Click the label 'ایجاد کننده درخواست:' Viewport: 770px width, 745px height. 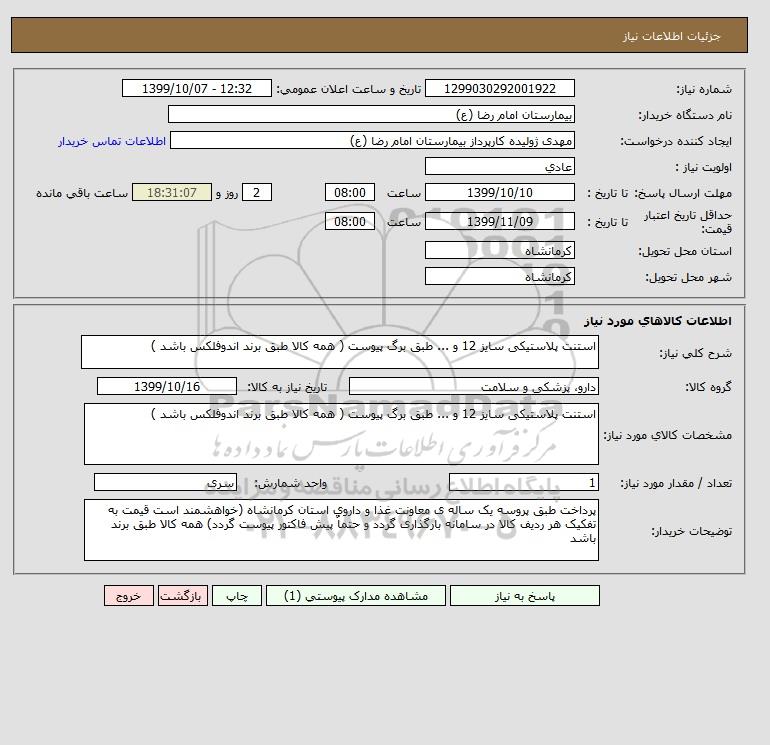(x=676, y=141)
